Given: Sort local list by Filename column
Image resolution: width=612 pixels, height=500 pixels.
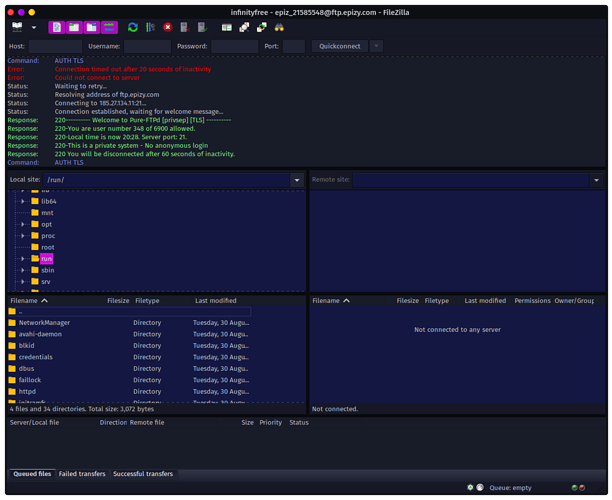Looking at the screenshot, I should [50, 301].
